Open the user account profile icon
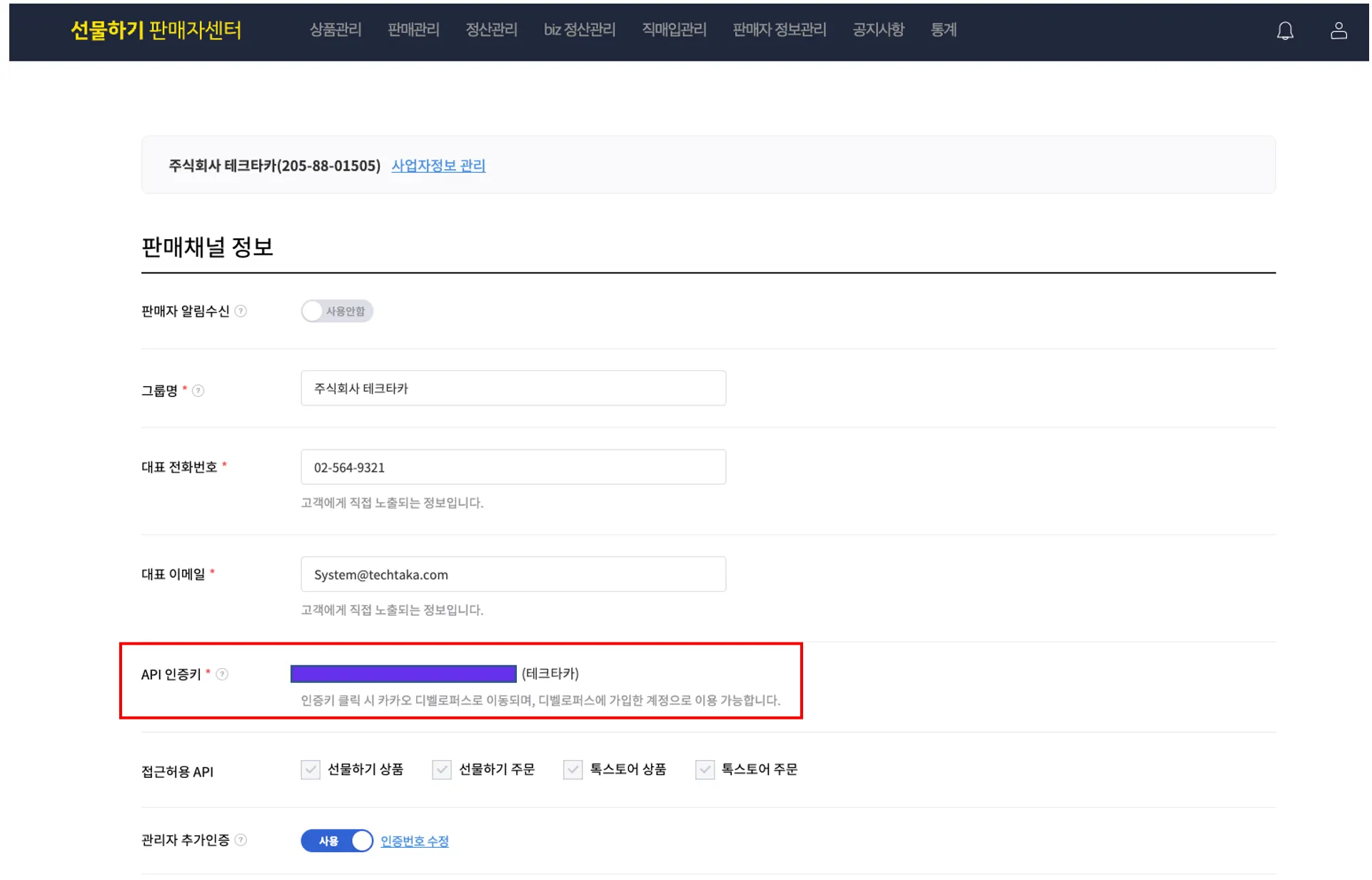This screenshot has height=880, width=1372. click(1338, 31)
